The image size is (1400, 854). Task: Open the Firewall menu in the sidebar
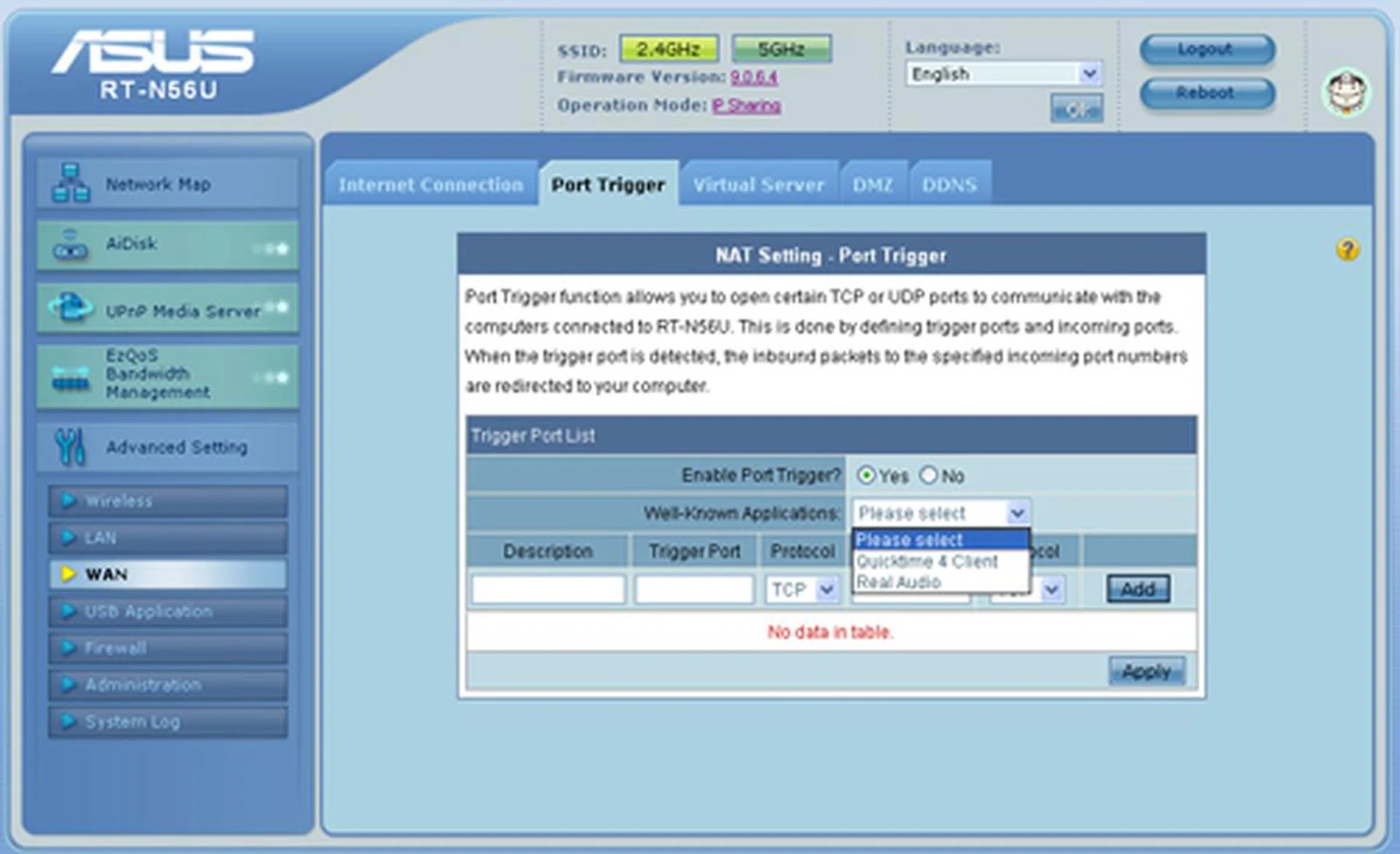[168, 648]
